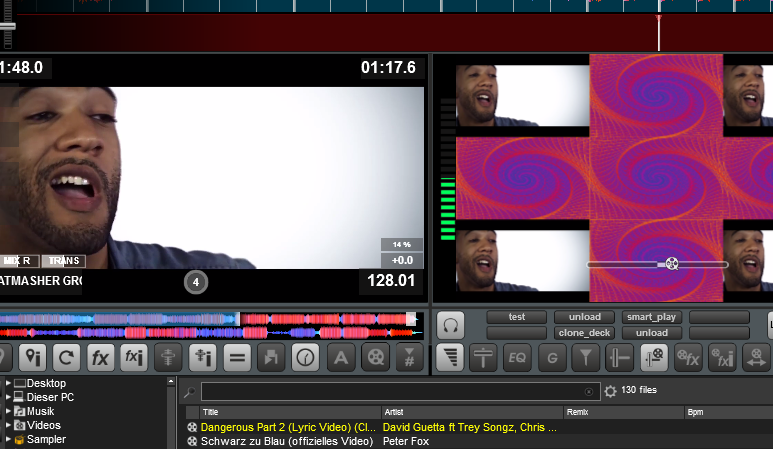Click the equals sync icon
This screenshot has height=449, width=773.
tap(237, 357)
